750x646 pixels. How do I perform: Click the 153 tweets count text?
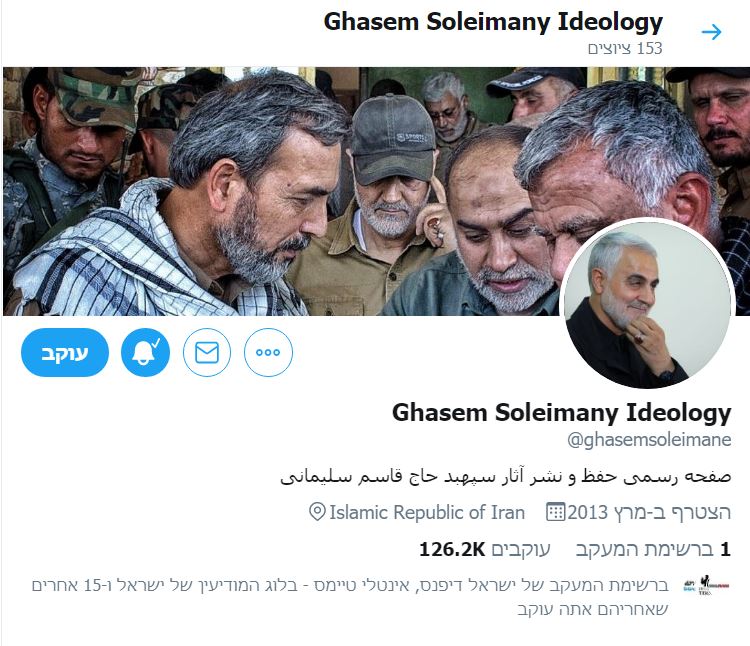click(625, 48)
